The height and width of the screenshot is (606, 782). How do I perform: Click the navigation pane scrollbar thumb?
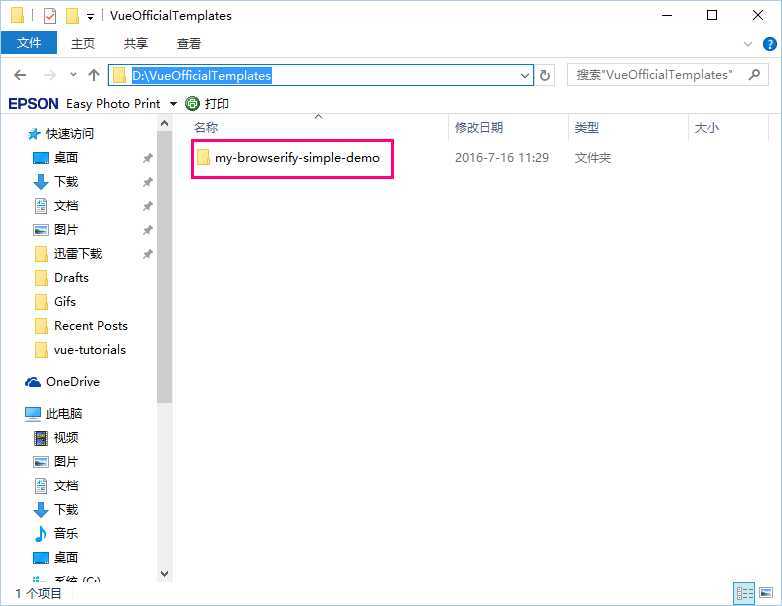click(x=164, y=267)
